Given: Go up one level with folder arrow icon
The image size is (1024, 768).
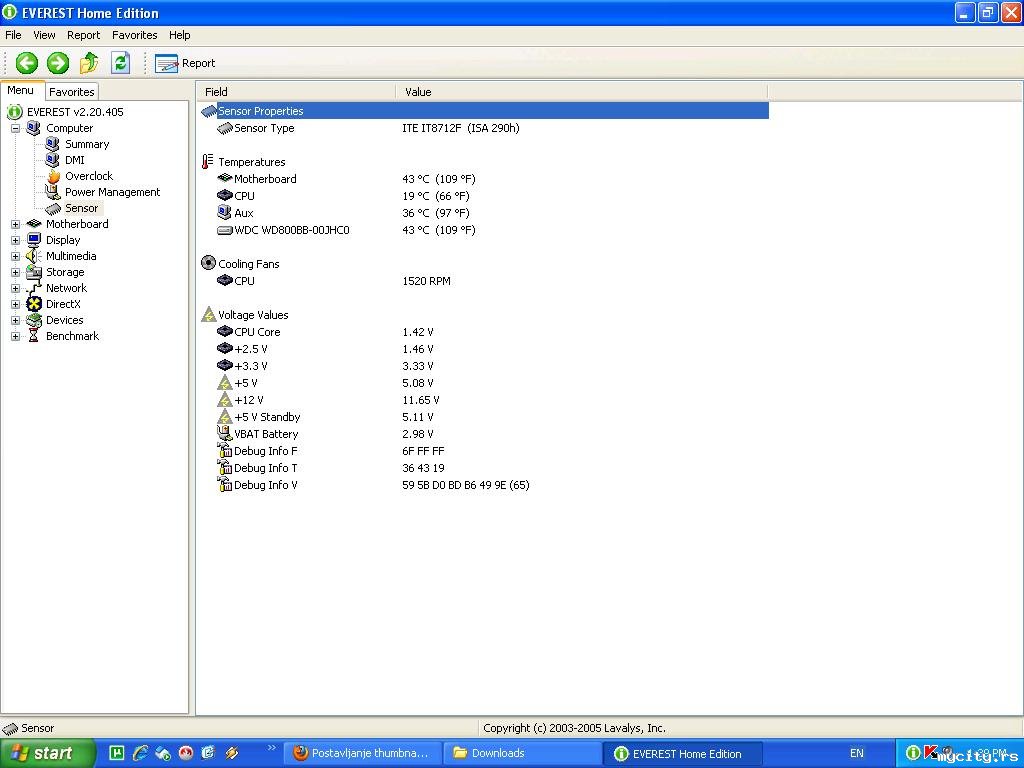Looking at the screenshot, I should tap(89, 63).
